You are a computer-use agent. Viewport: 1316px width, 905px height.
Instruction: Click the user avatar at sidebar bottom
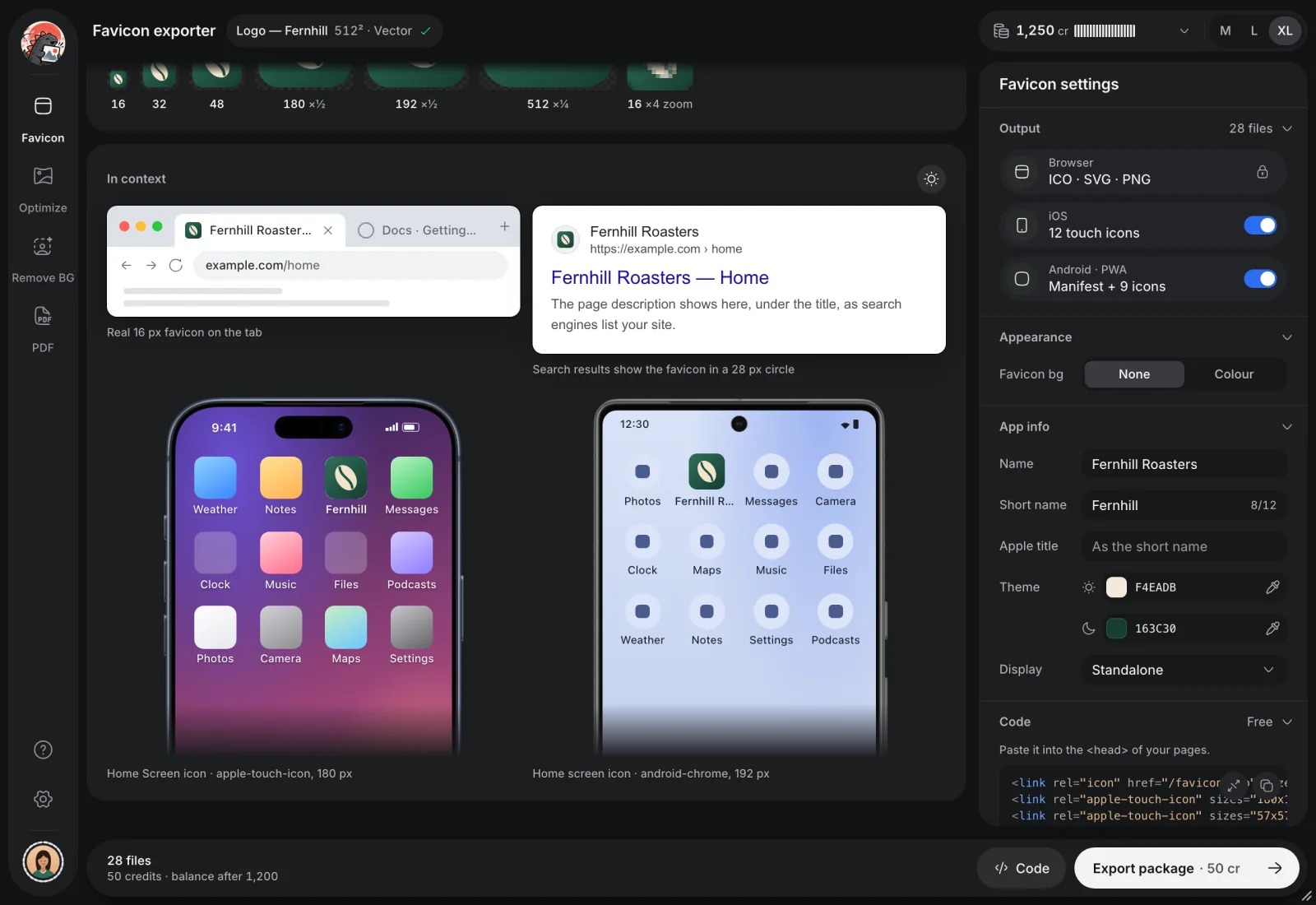43,861
